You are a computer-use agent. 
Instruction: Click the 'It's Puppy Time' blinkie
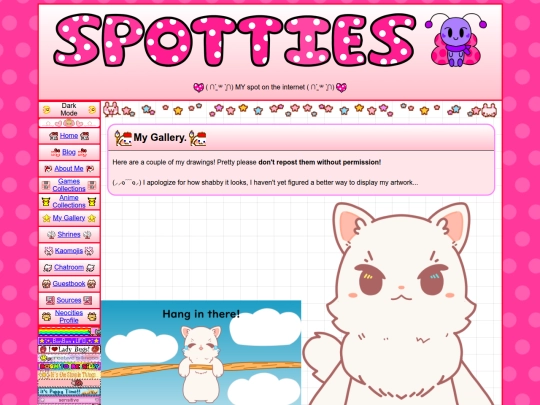click(69, 392)
